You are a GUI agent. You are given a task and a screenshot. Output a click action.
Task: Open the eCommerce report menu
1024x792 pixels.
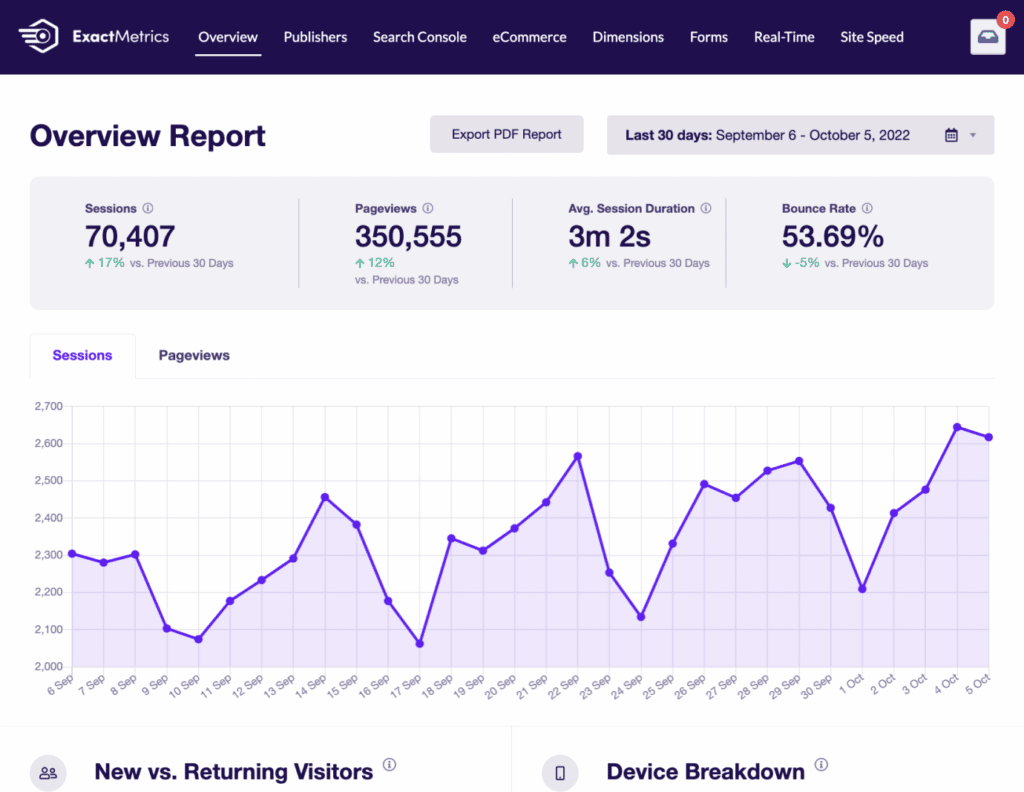(x=529, y=37)
